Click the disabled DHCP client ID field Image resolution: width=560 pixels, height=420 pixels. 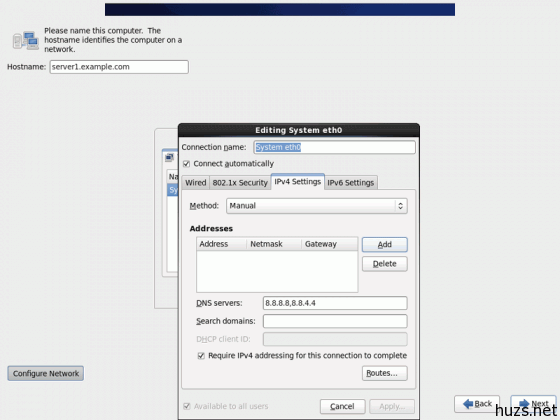tap(335, 339)
